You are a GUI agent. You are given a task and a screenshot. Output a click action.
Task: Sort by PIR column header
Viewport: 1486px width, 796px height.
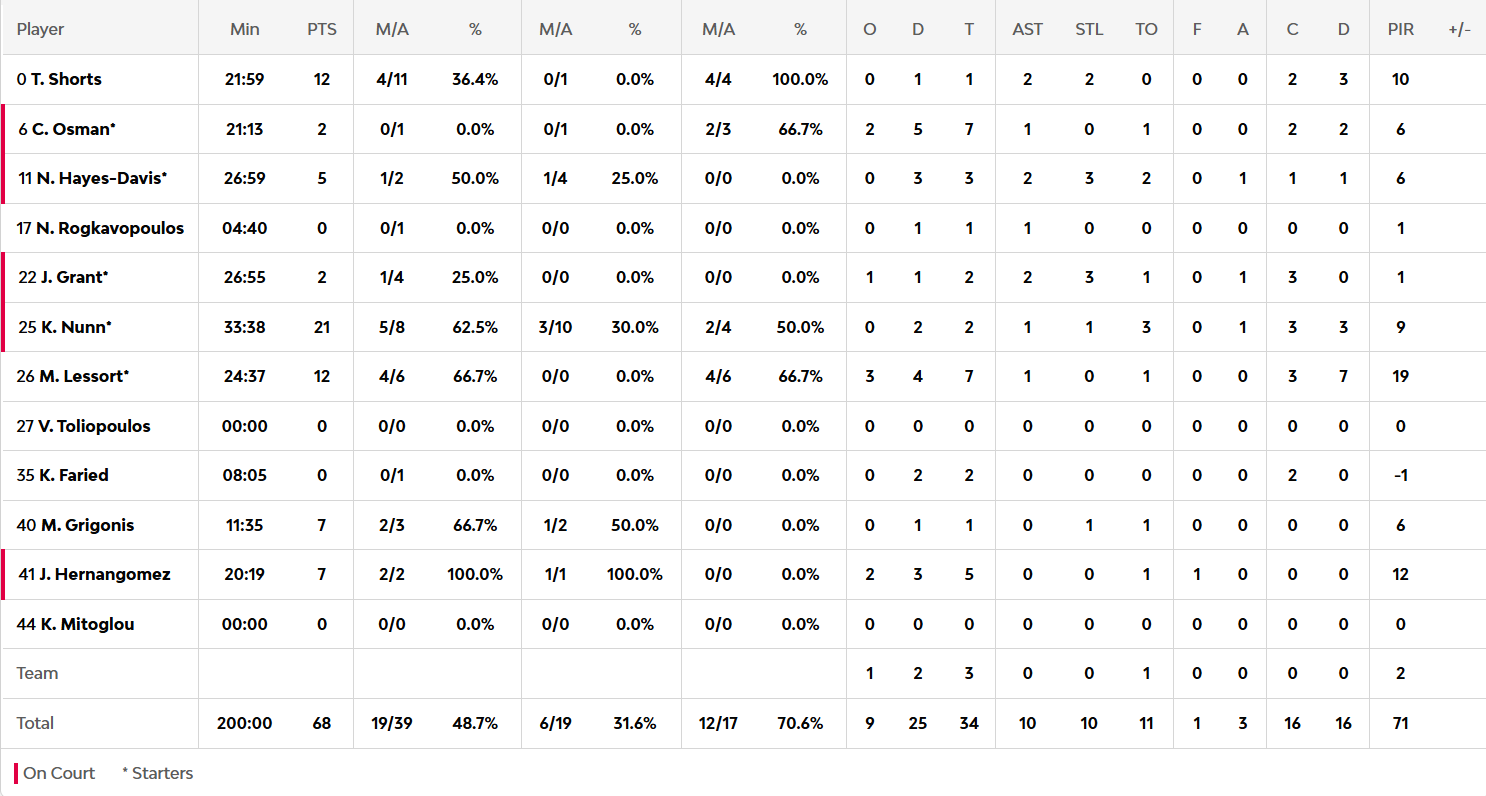[x=1400, y=29]
